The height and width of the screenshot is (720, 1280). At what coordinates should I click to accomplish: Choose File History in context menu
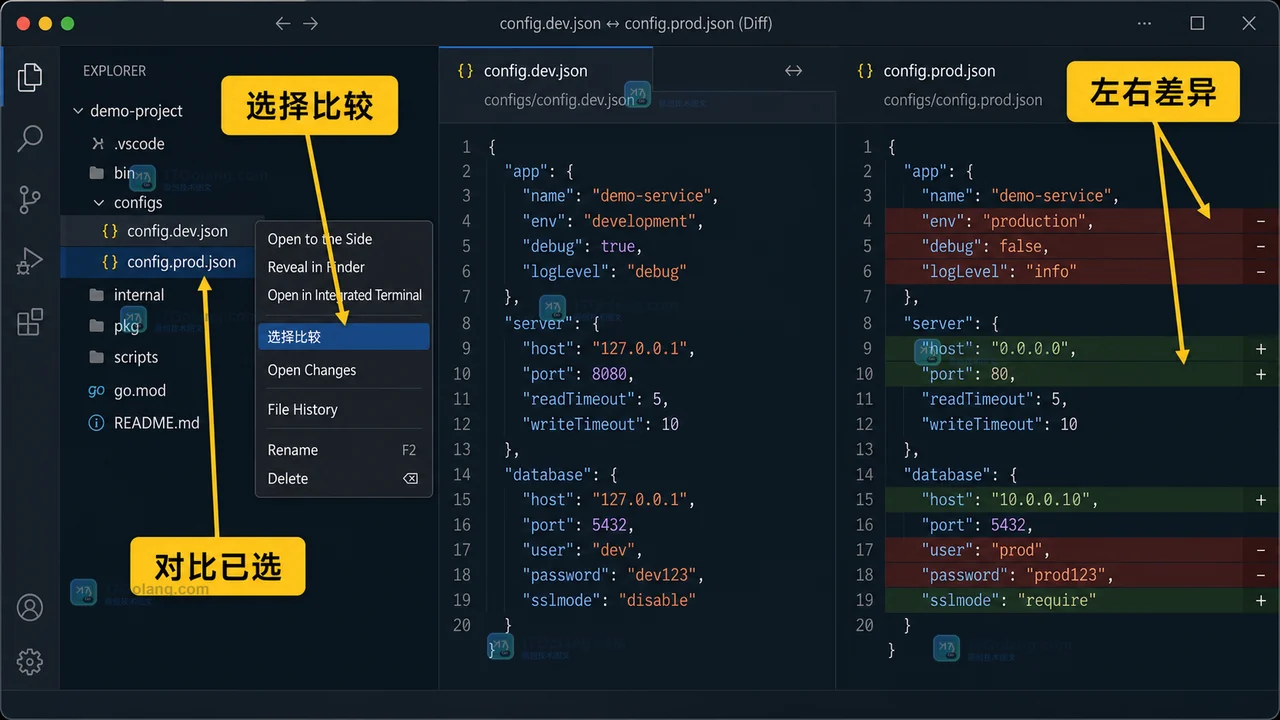pos(344,410)
